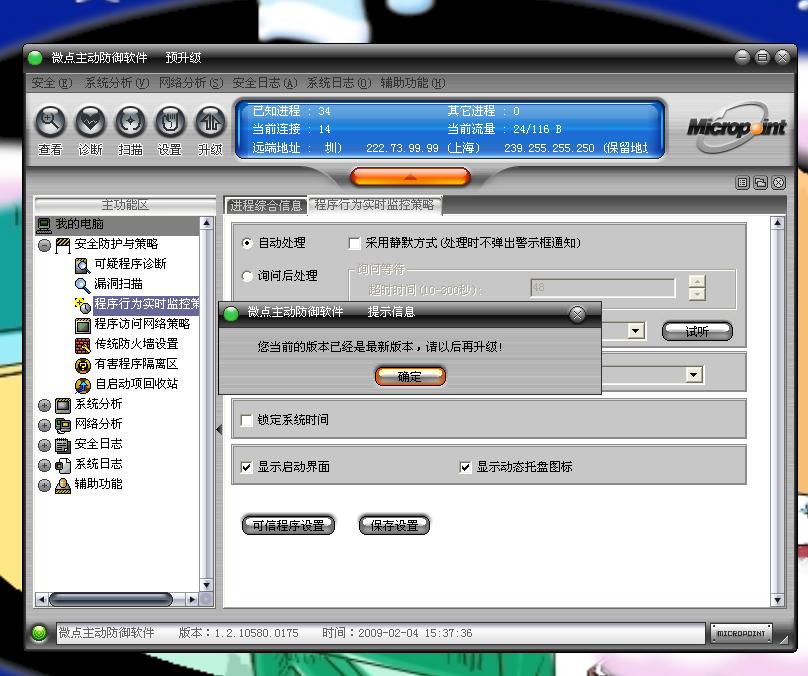Collapse the 安全防护与策略 tree node
This screenshot has height=676, width=808.
(45, 245)
